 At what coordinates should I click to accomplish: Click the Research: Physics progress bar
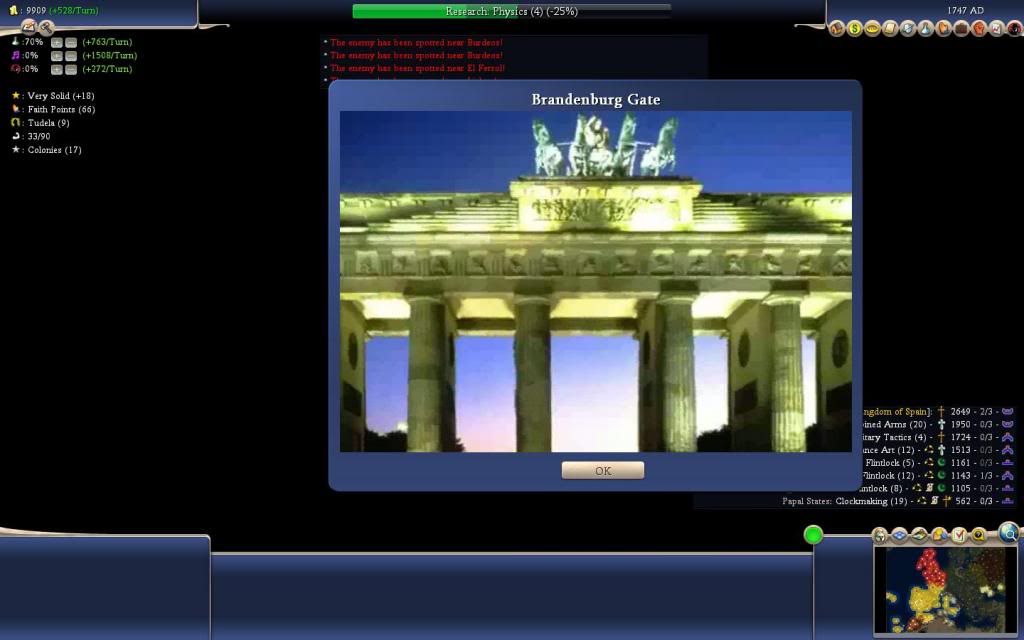coord(510,12)
